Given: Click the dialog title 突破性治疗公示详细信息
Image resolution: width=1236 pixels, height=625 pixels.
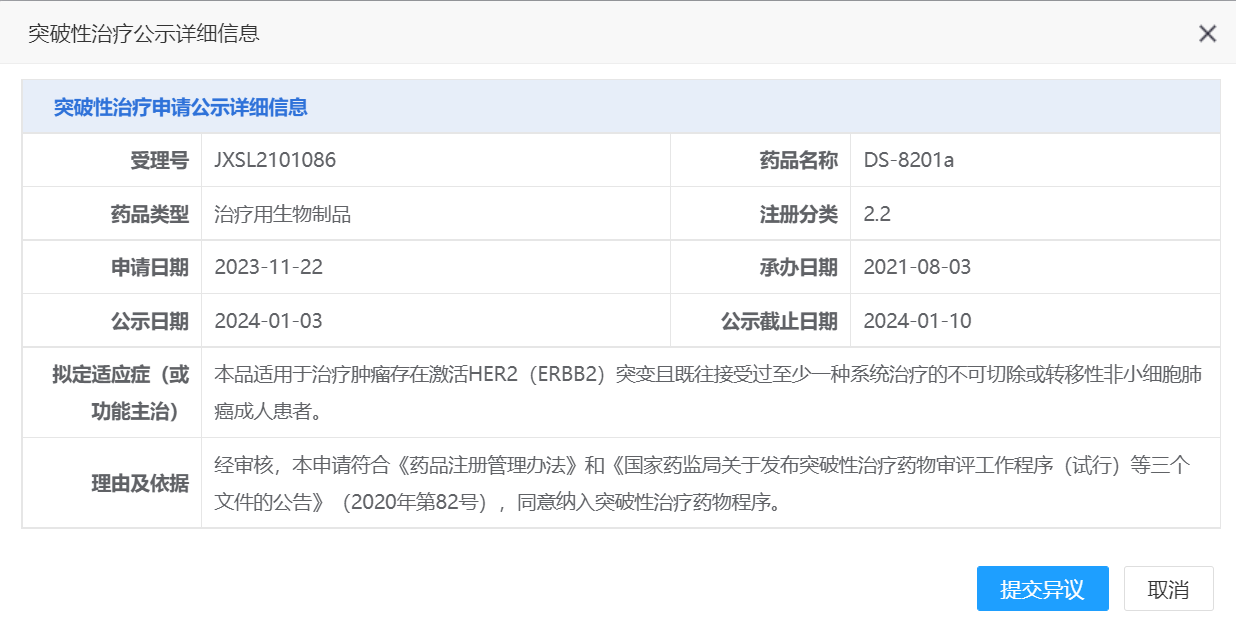Looking at the screenshot, I should coord(144,34).
